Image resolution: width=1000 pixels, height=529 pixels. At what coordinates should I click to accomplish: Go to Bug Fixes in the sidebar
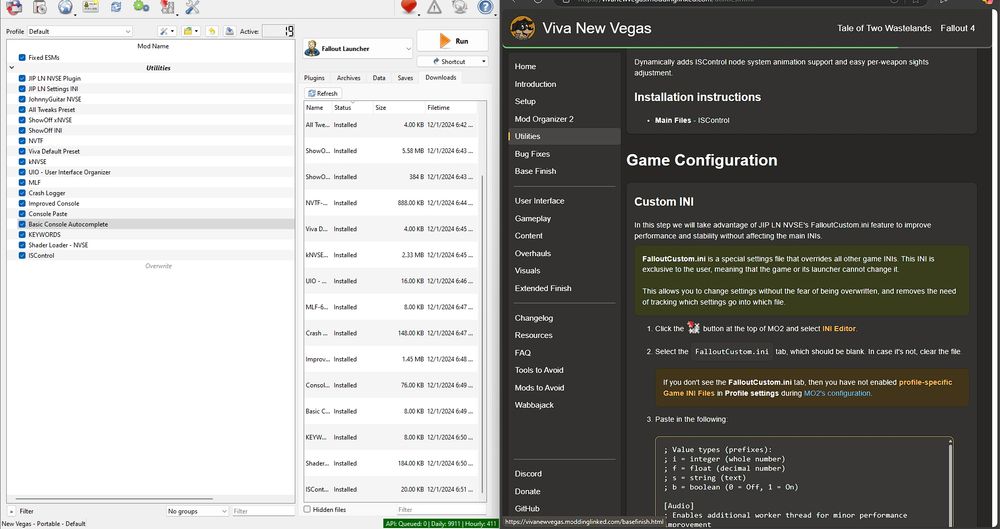pyautogui.click(x=532, y=154)
